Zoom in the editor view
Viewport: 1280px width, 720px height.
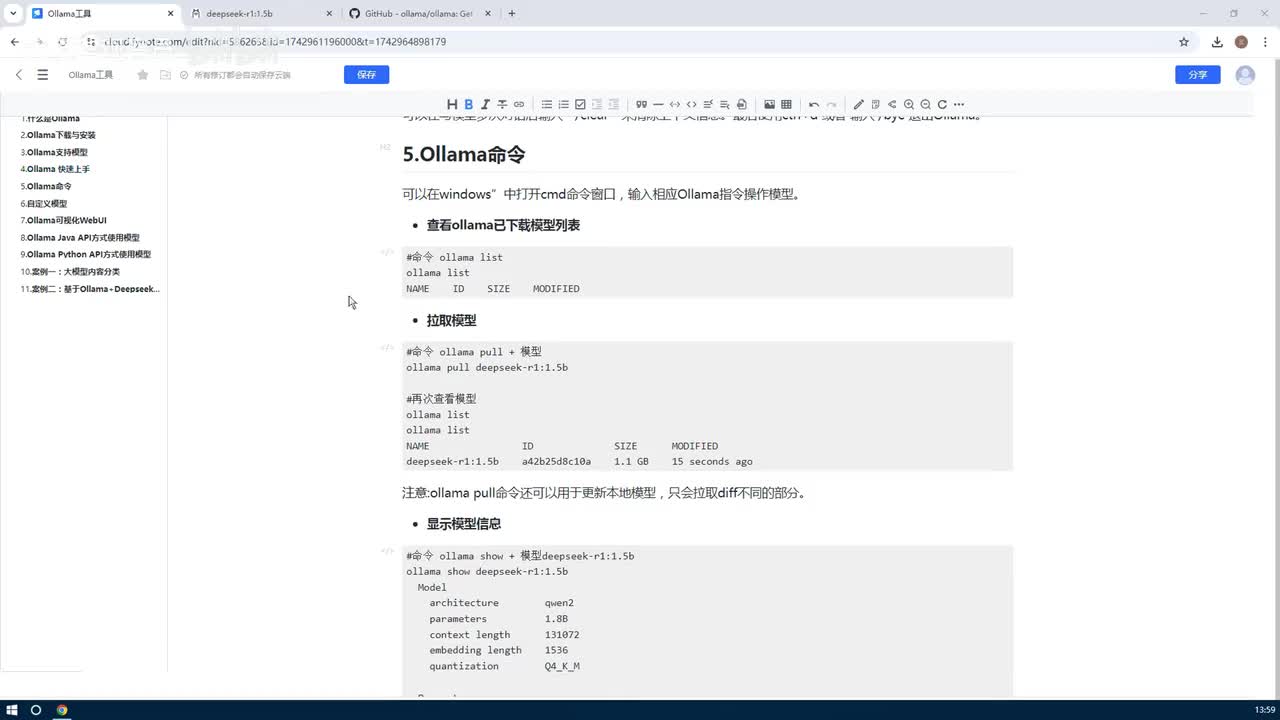coord(909,104)
